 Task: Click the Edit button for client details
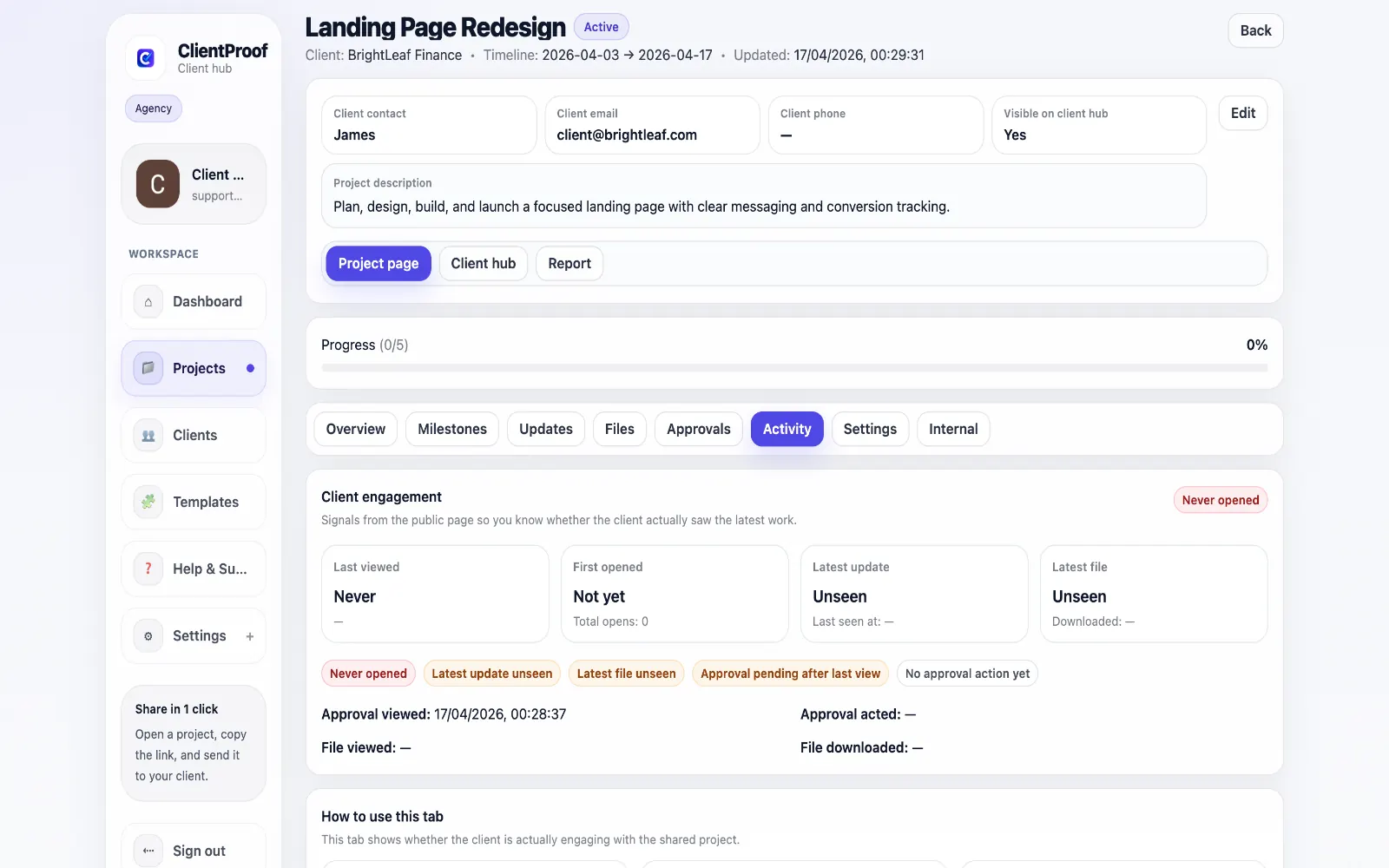pos(1243,113)
